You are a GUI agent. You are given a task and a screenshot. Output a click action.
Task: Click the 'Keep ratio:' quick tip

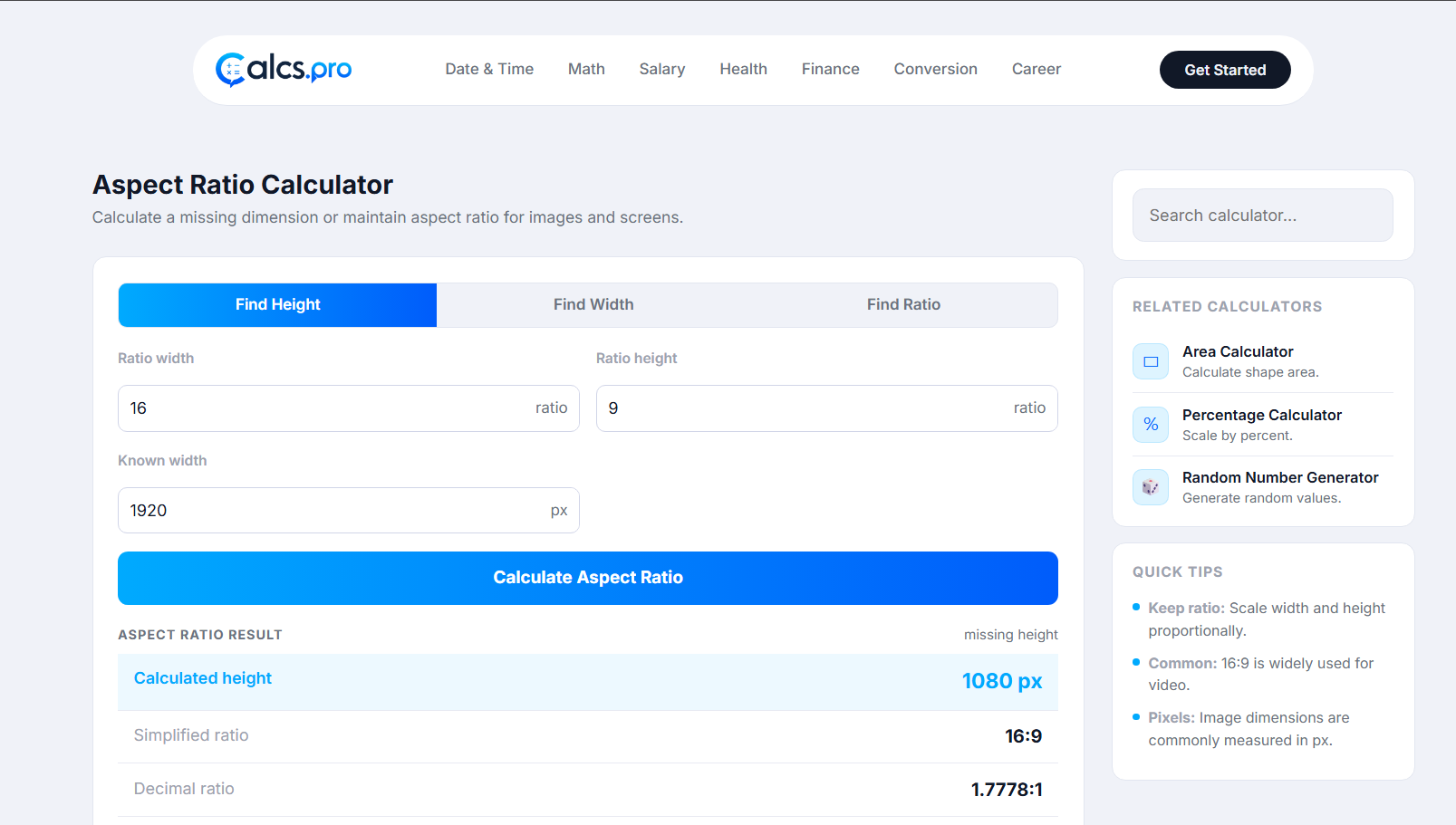[x=1186, y=609]
